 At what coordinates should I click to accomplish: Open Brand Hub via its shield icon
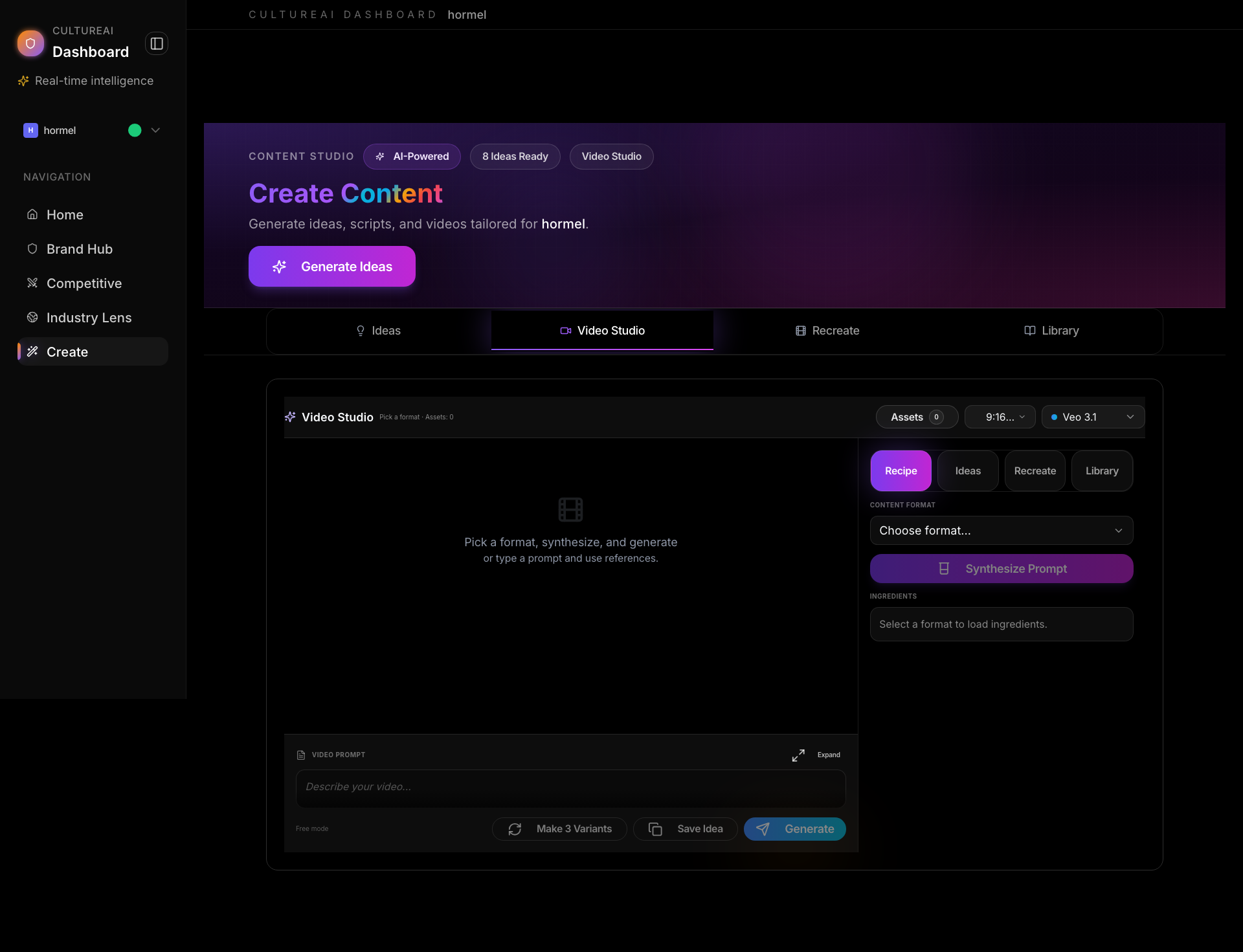click(x=33, y=249)
